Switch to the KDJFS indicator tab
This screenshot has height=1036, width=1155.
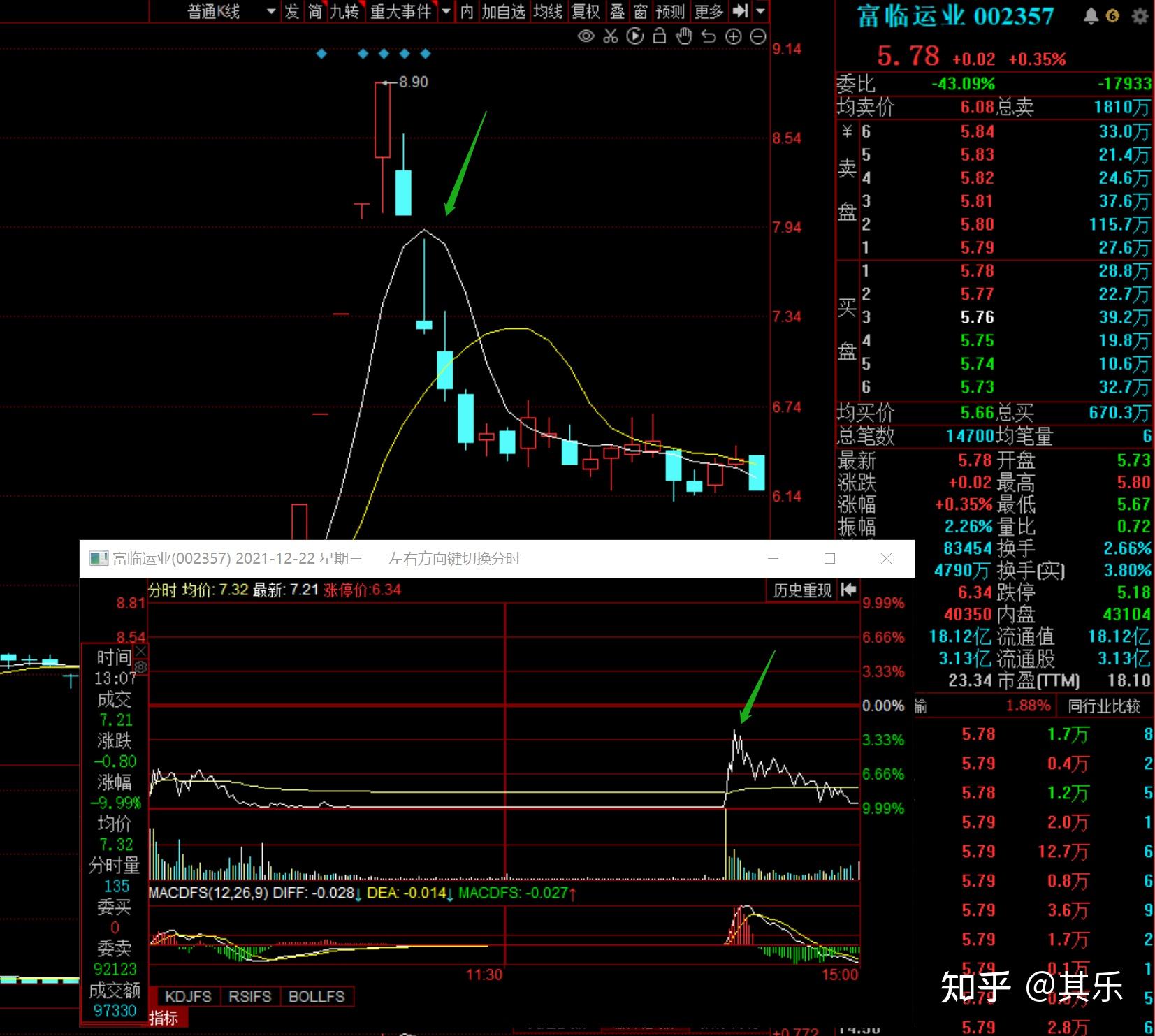point(188,996)
